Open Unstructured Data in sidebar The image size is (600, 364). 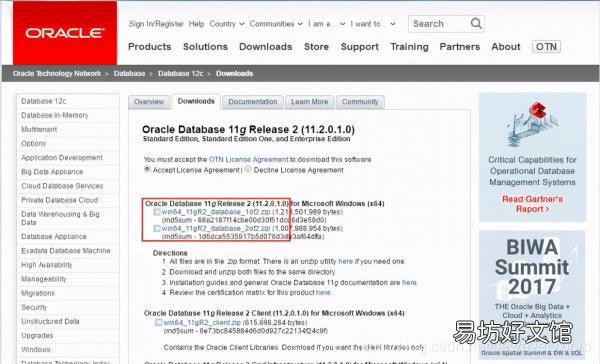coord(51,322)
